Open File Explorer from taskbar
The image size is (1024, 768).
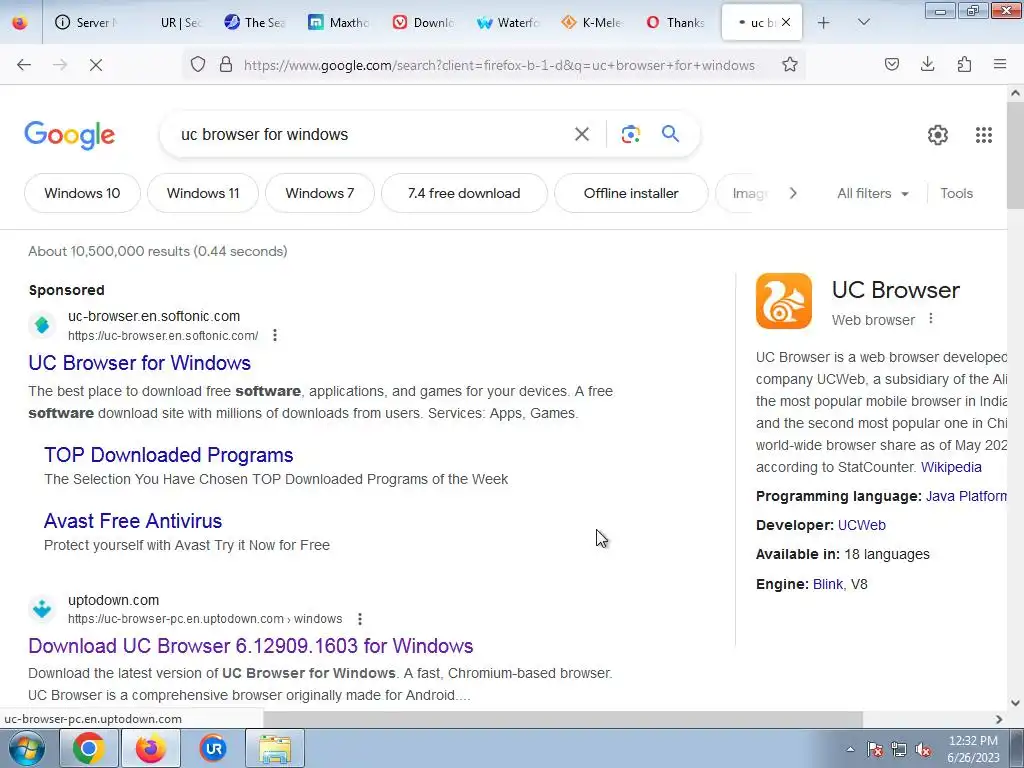point(275,748)
